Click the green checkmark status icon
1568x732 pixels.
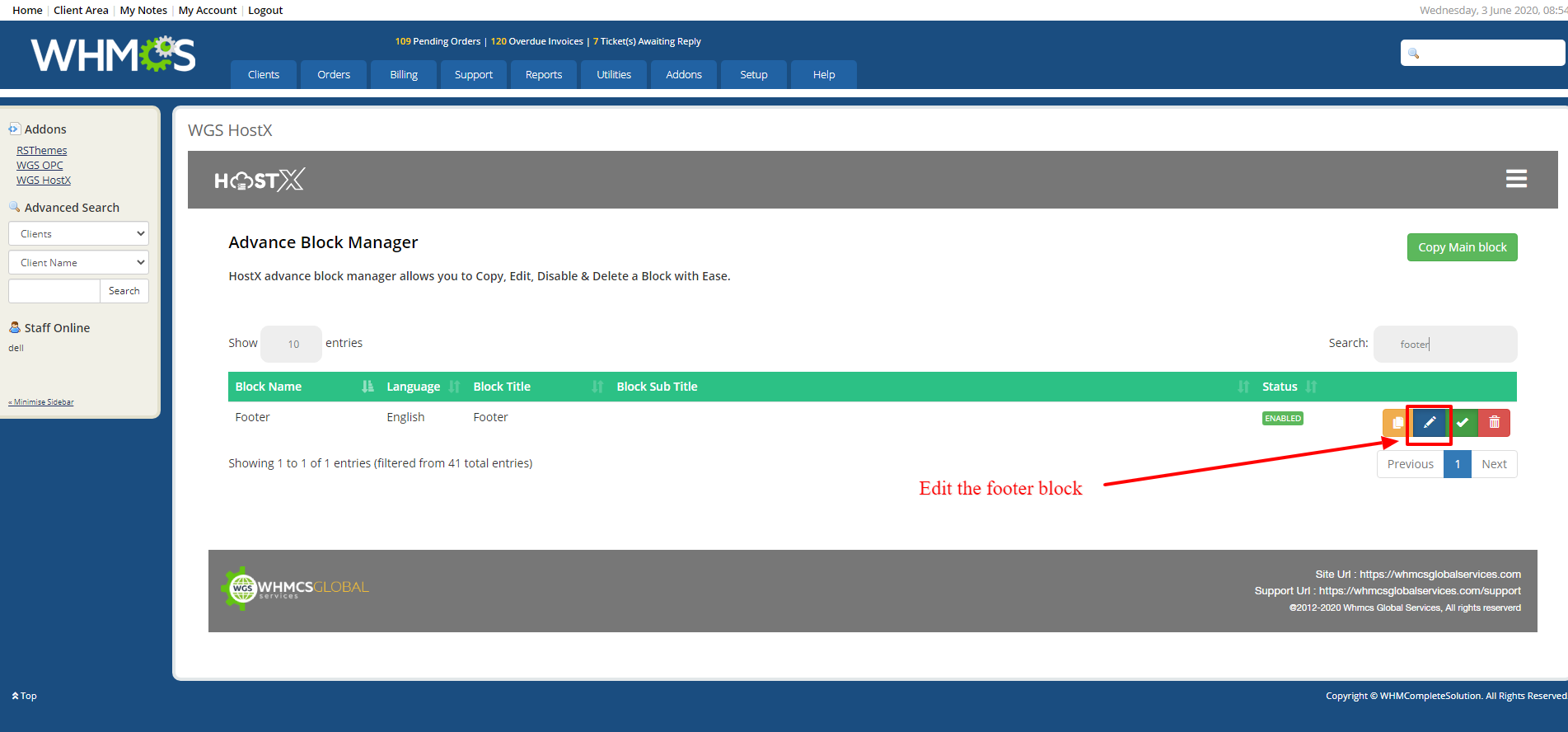click(1463, 423)
